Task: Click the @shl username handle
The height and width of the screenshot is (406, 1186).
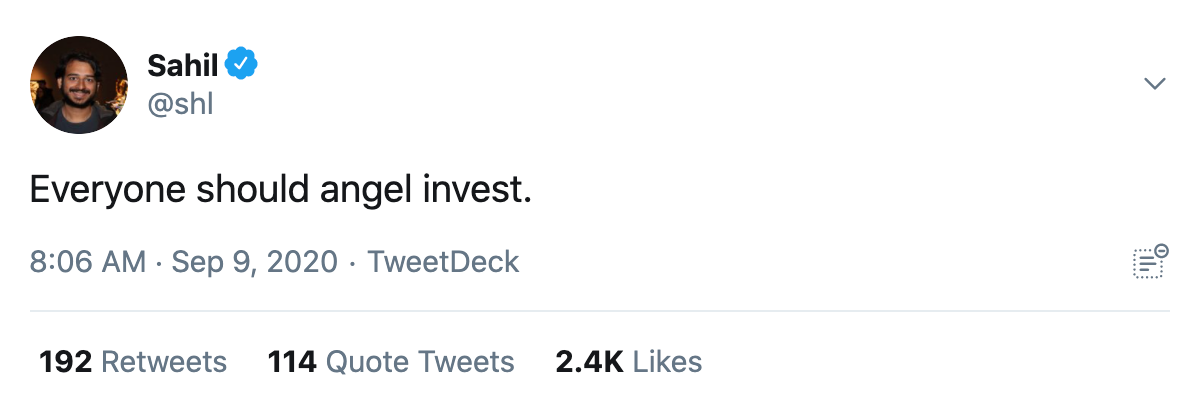Action: point(180,104)
